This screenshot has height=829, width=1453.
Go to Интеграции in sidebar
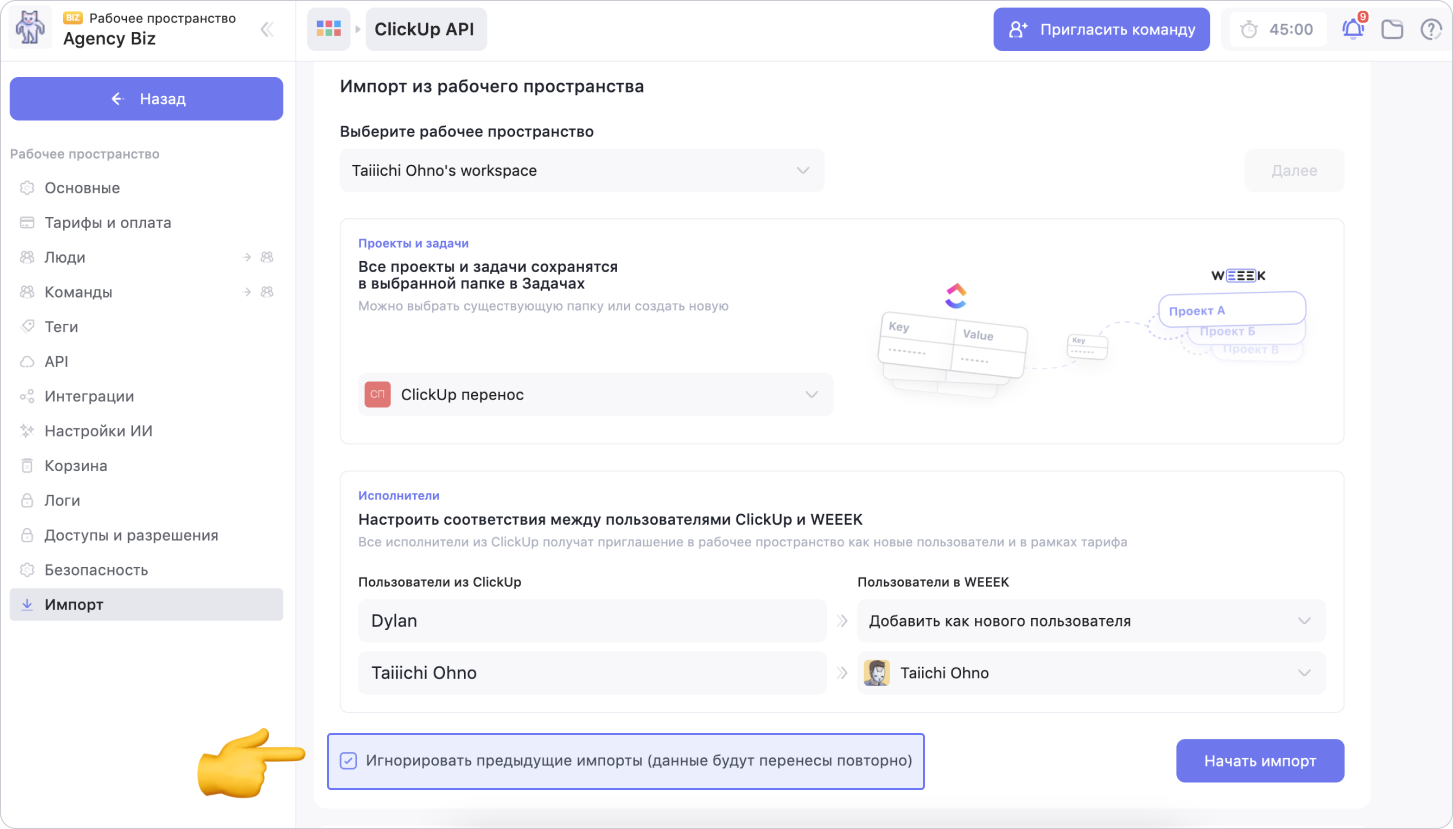88,396
